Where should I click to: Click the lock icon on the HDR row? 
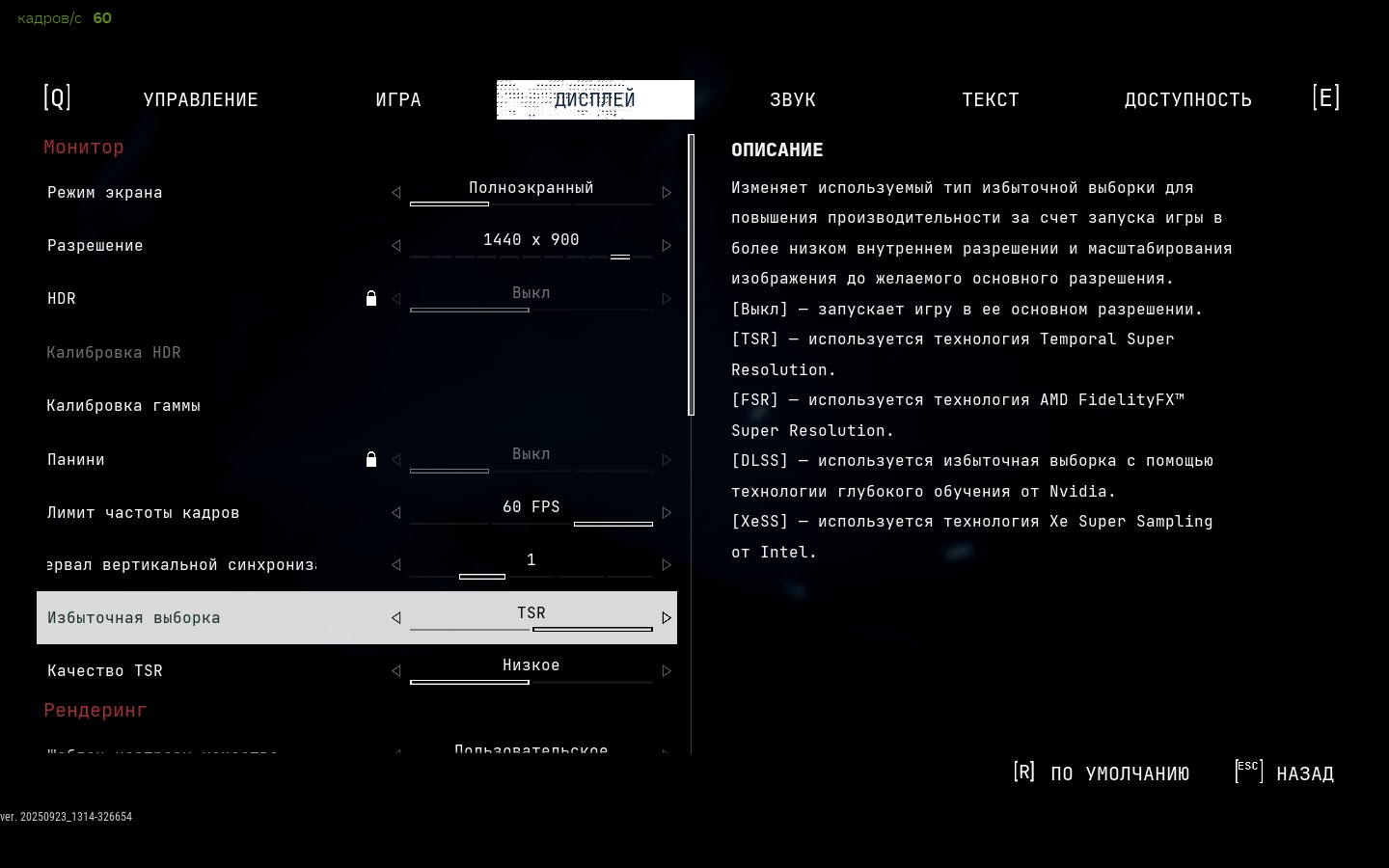(x=371, y=298)
